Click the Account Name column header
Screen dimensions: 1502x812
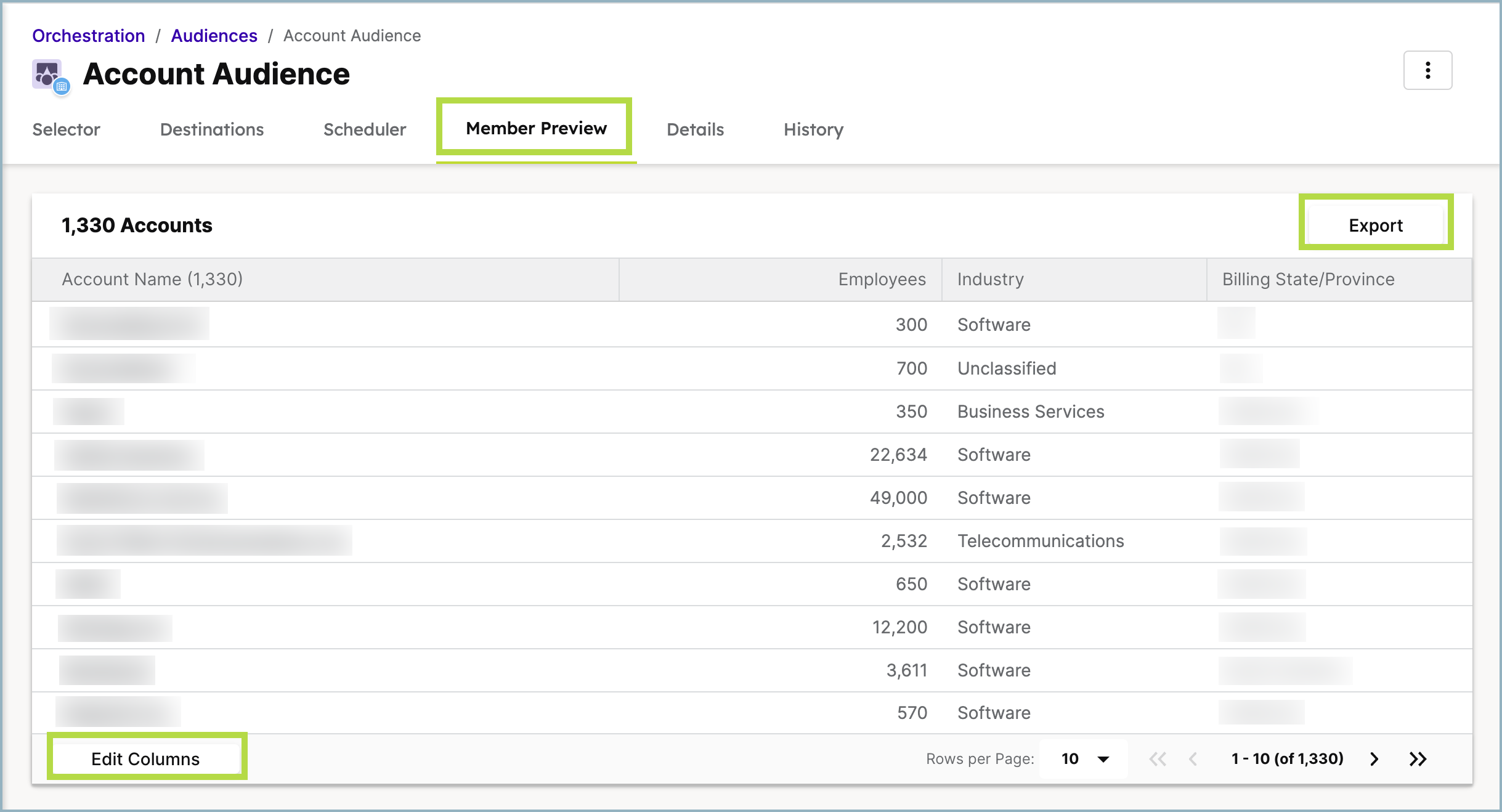point(325,279)
